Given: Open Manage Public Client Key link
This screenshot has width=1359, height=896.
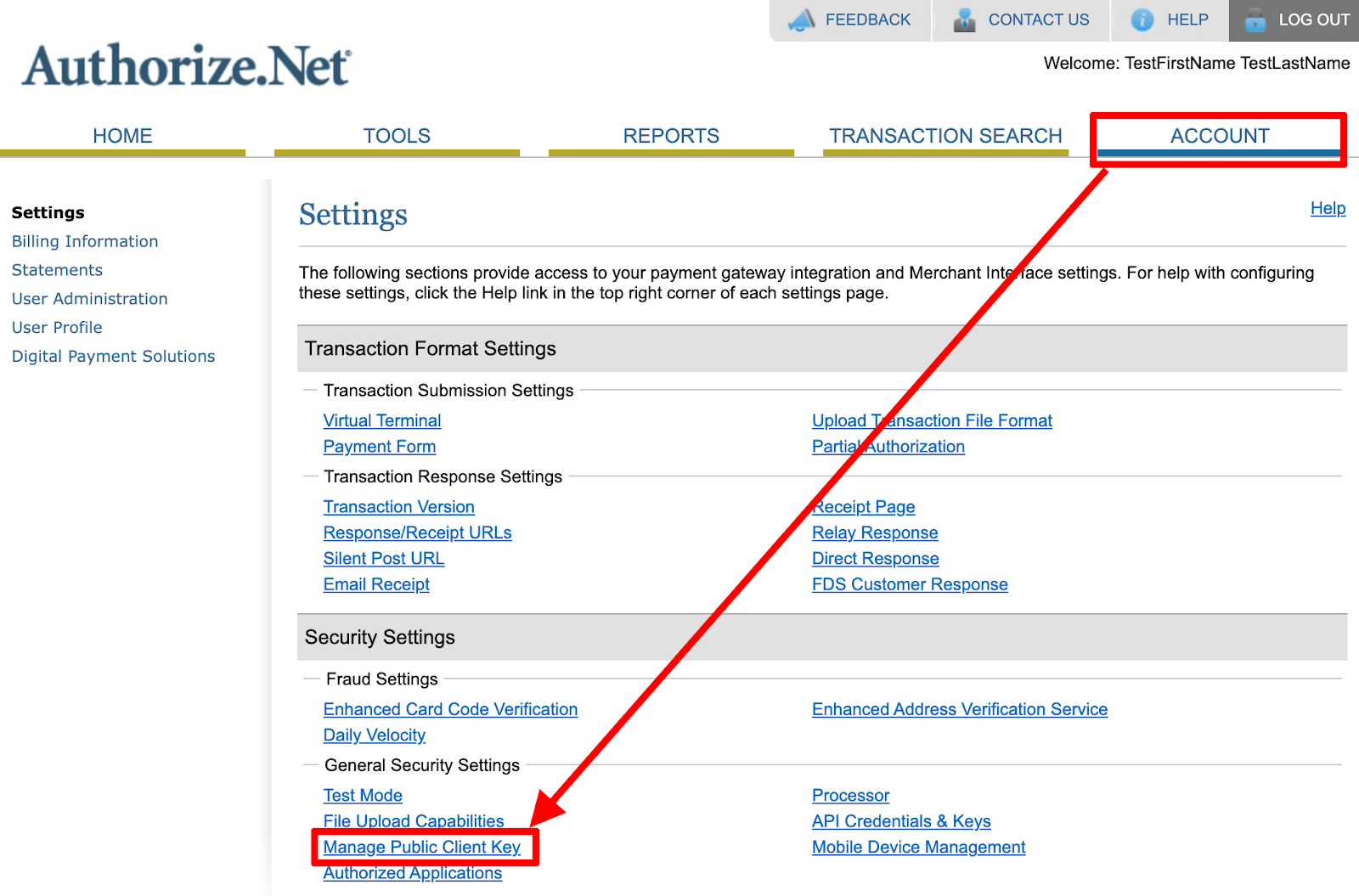Looking at the screenshot, I should click(x=422, y=848).
